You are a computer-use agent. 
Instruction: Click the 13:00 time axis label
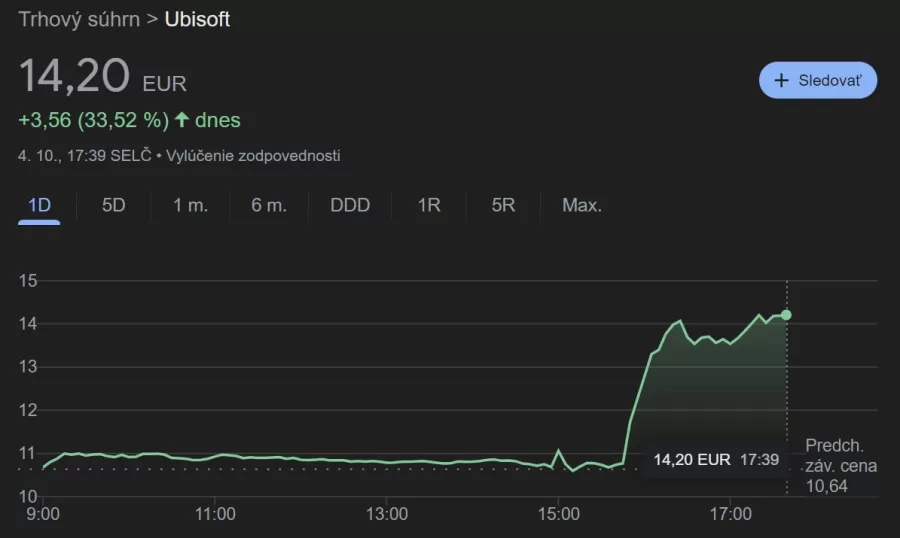pos(387,513)
